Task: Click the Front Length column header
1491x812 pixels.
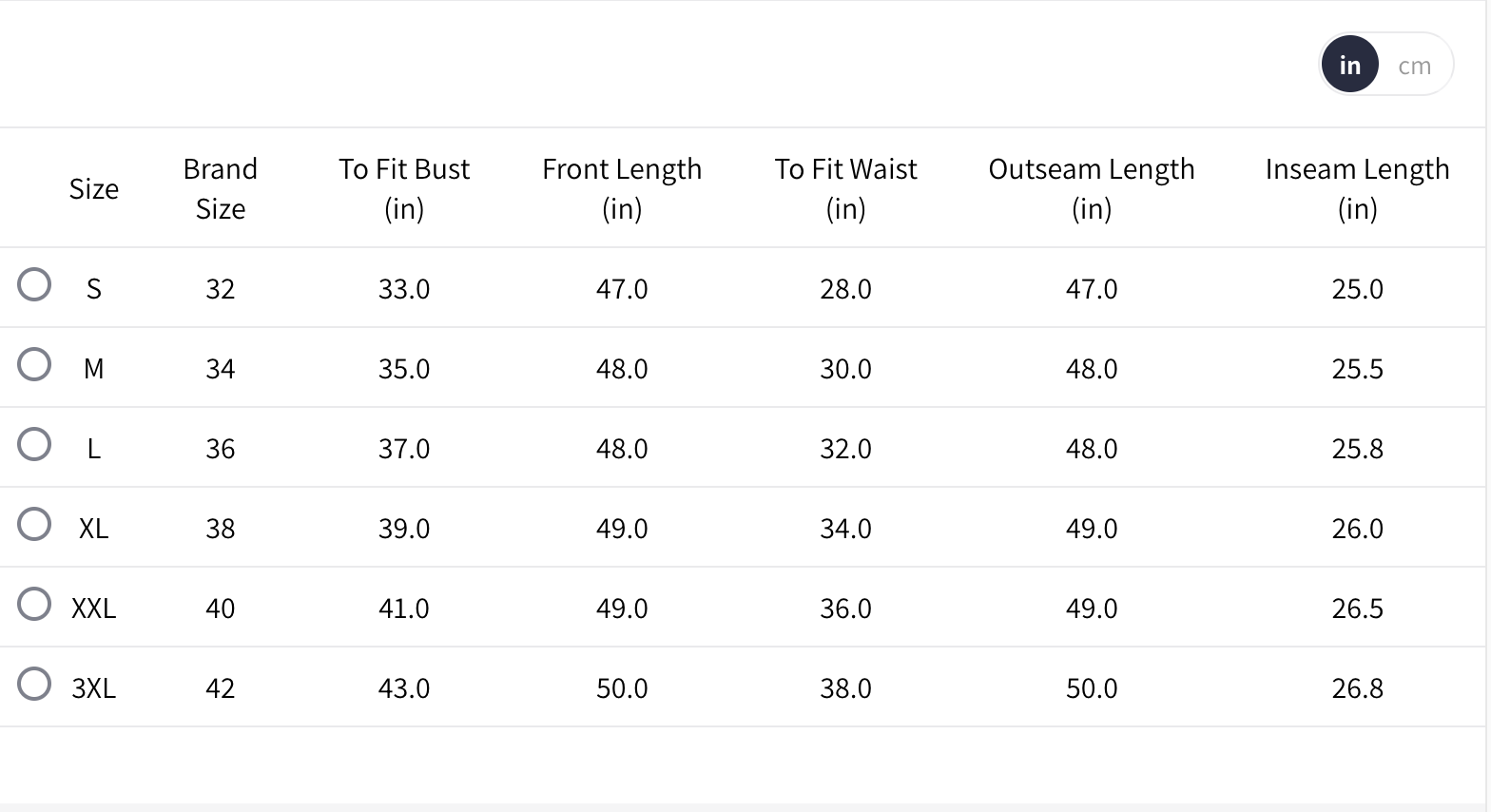Action: (622, 188)
